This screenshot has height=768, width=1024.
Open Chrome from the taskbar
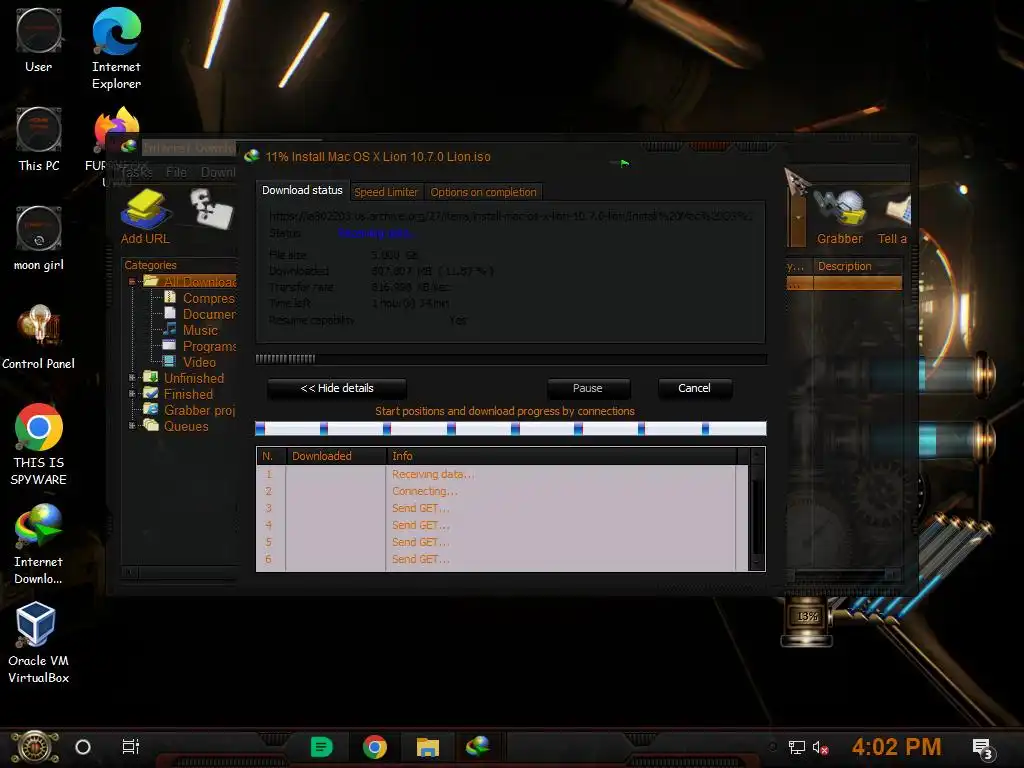coord(375,746)
